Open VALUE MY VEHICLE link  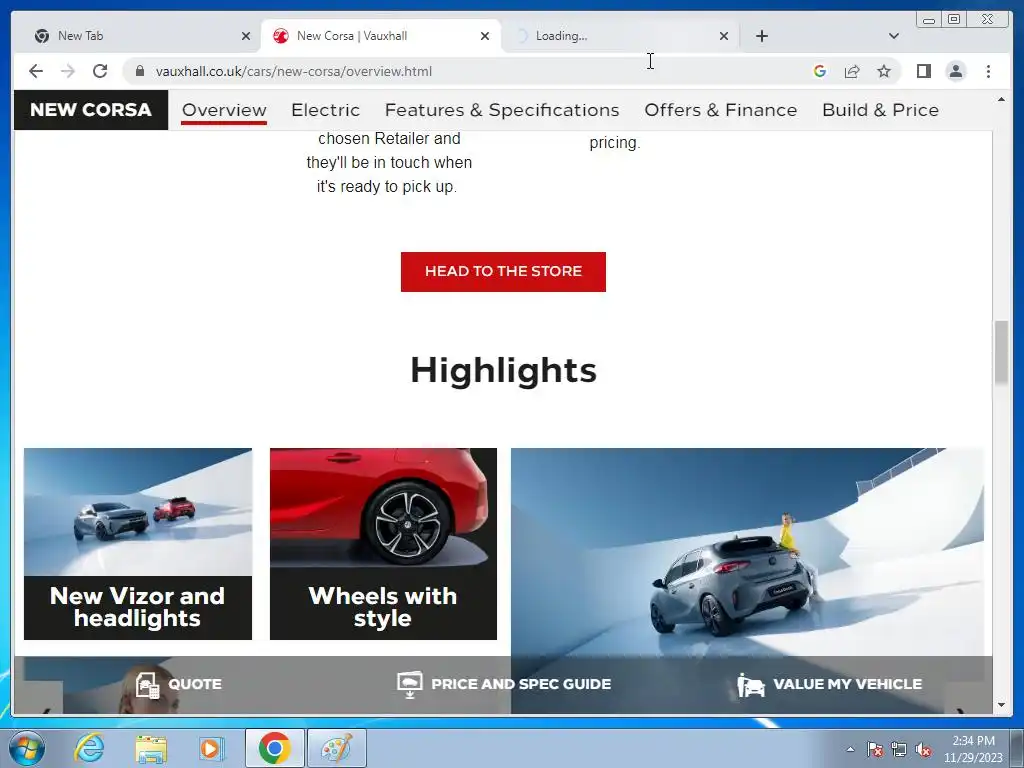pyautogui.click(x=848, y=684)
